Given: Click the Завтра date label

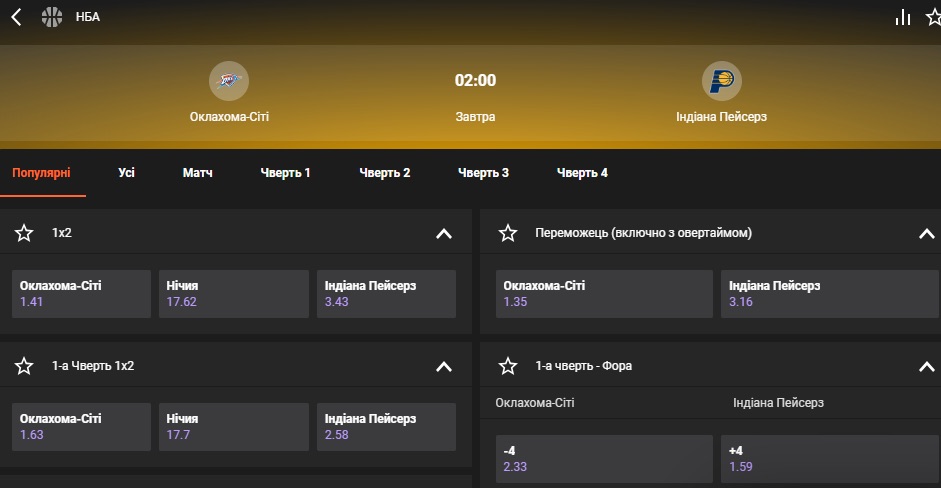Looking at the screenshot, I should tap(475, 116).
